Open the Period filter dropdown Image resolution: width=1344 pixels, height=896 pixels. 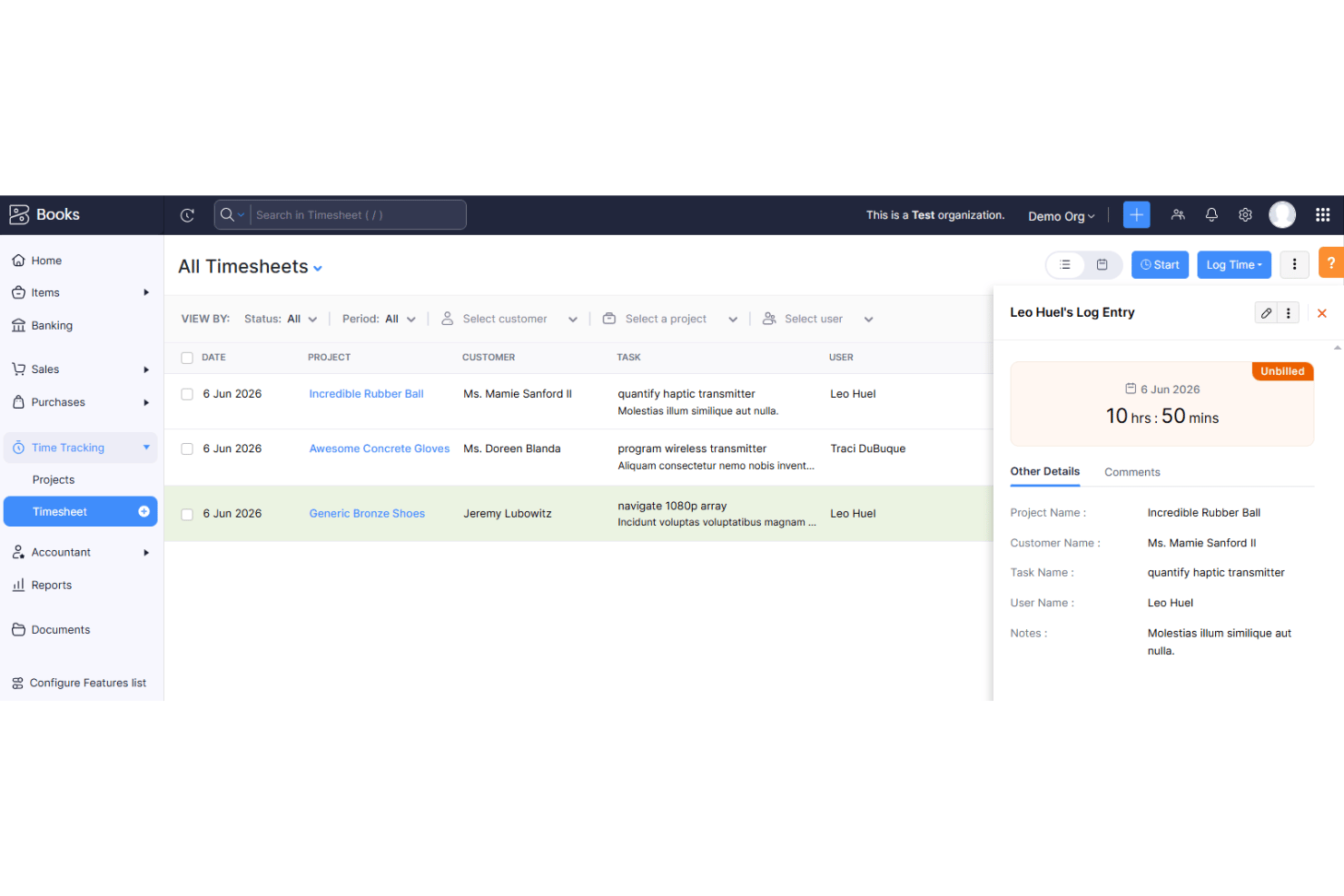[x=379, y=320]
